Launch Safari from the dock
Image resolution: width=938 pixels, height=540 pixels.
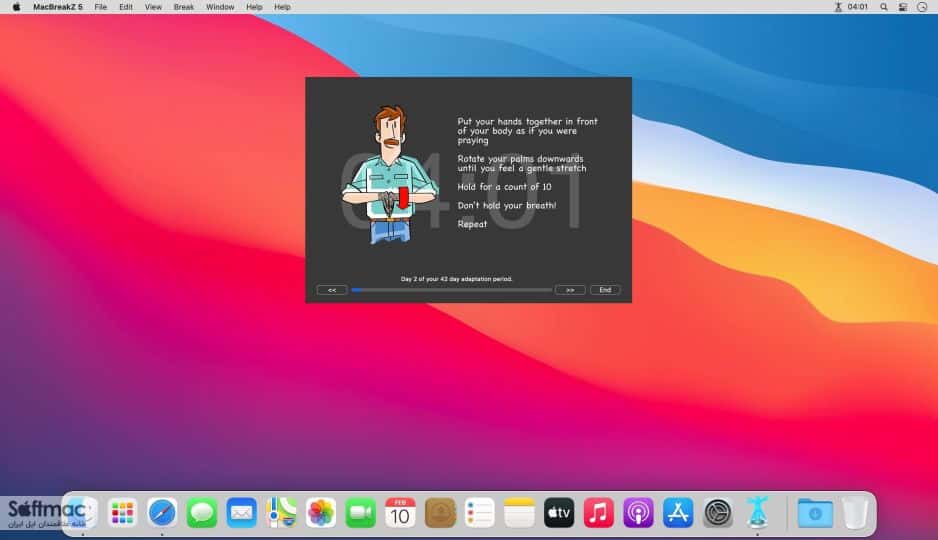pos(162,513)
